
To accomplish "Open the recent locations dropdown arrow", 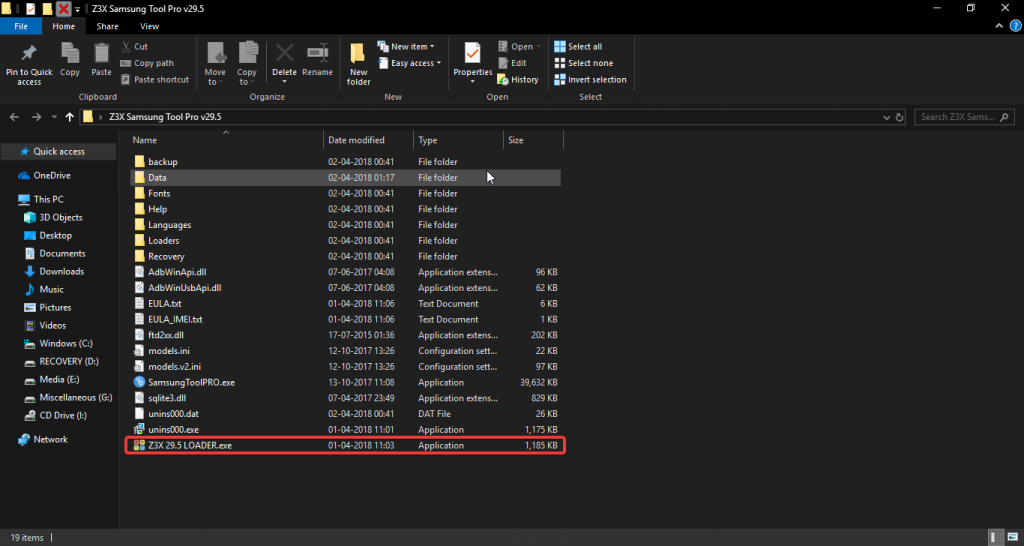I will (54, 118).
